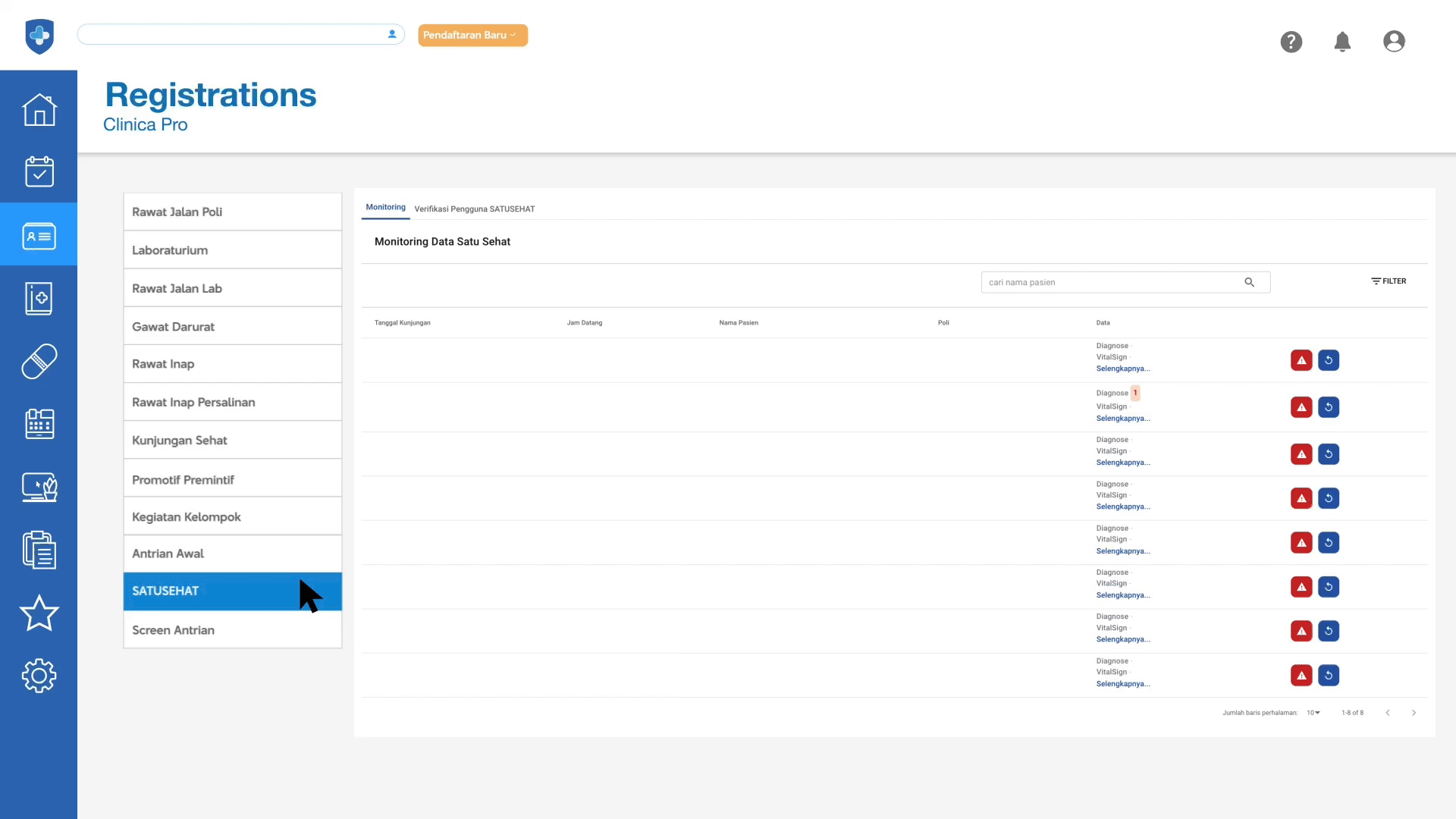Click red warning button in first row

[x=1301, y=360]
